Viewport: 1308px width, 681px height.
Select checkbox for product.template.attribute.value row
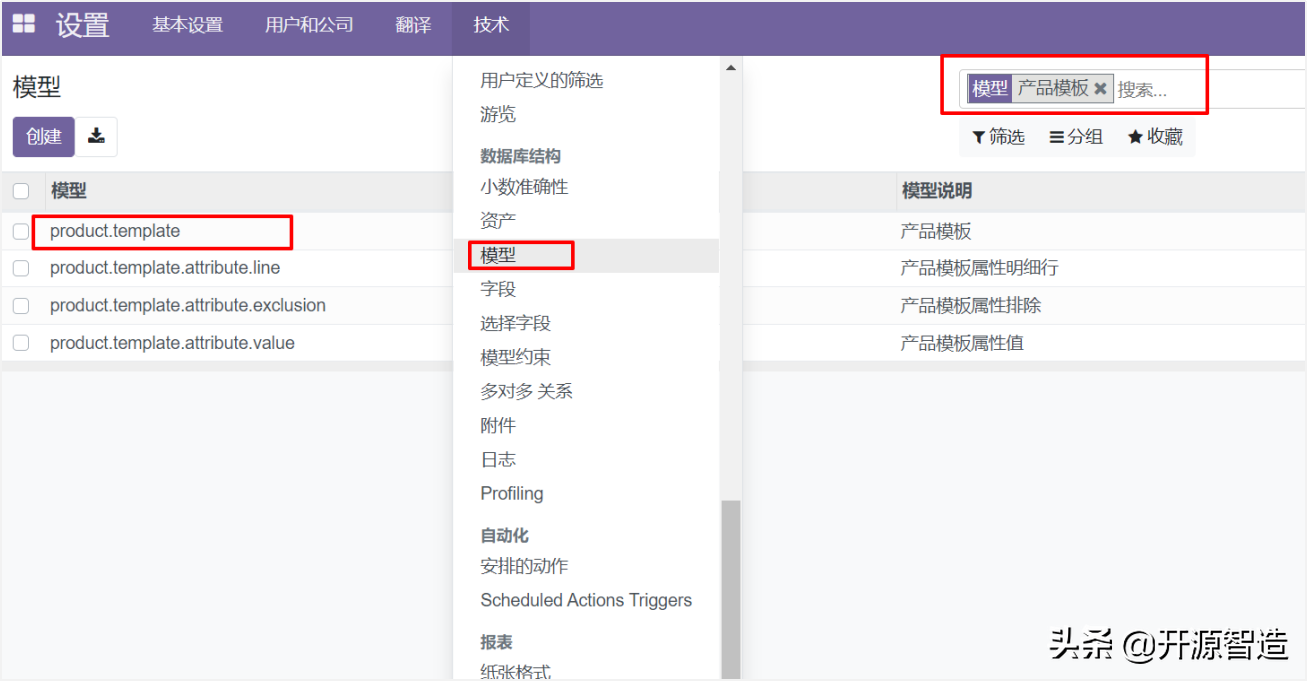(21, 343)
